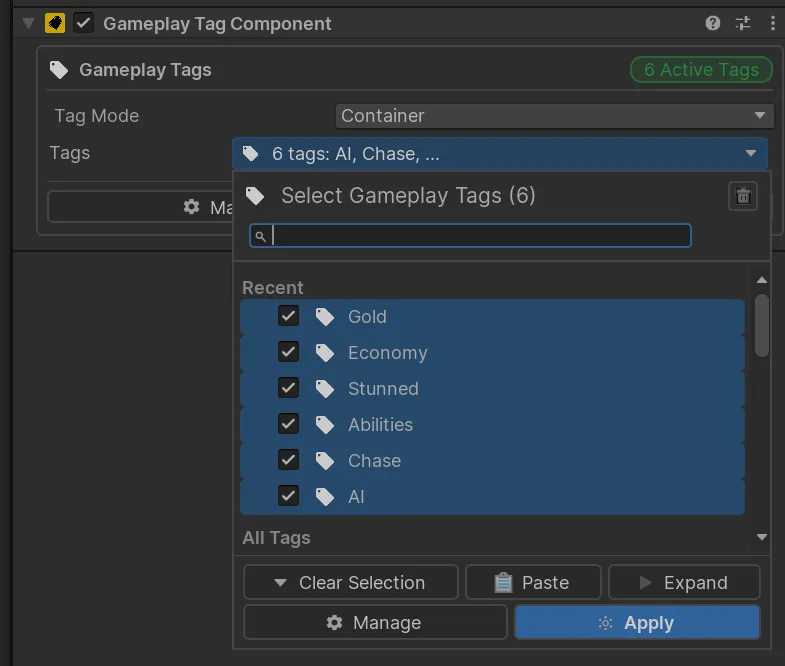Image resolution: width=785 pixels, height=666 pixels.
Task: Select the Economy row text
Action: (388, 353)
